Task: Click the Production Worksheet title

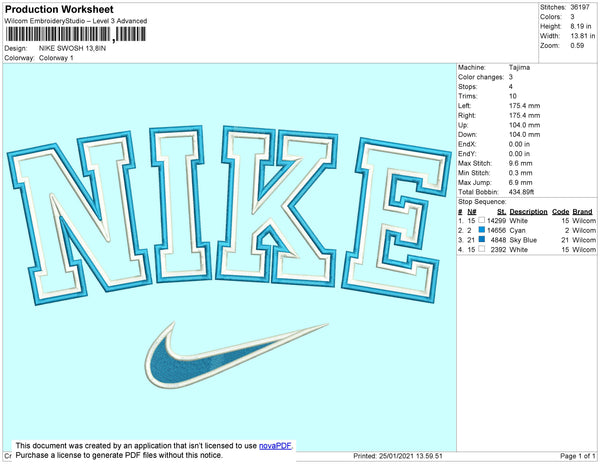Action: tap(59, 9)
